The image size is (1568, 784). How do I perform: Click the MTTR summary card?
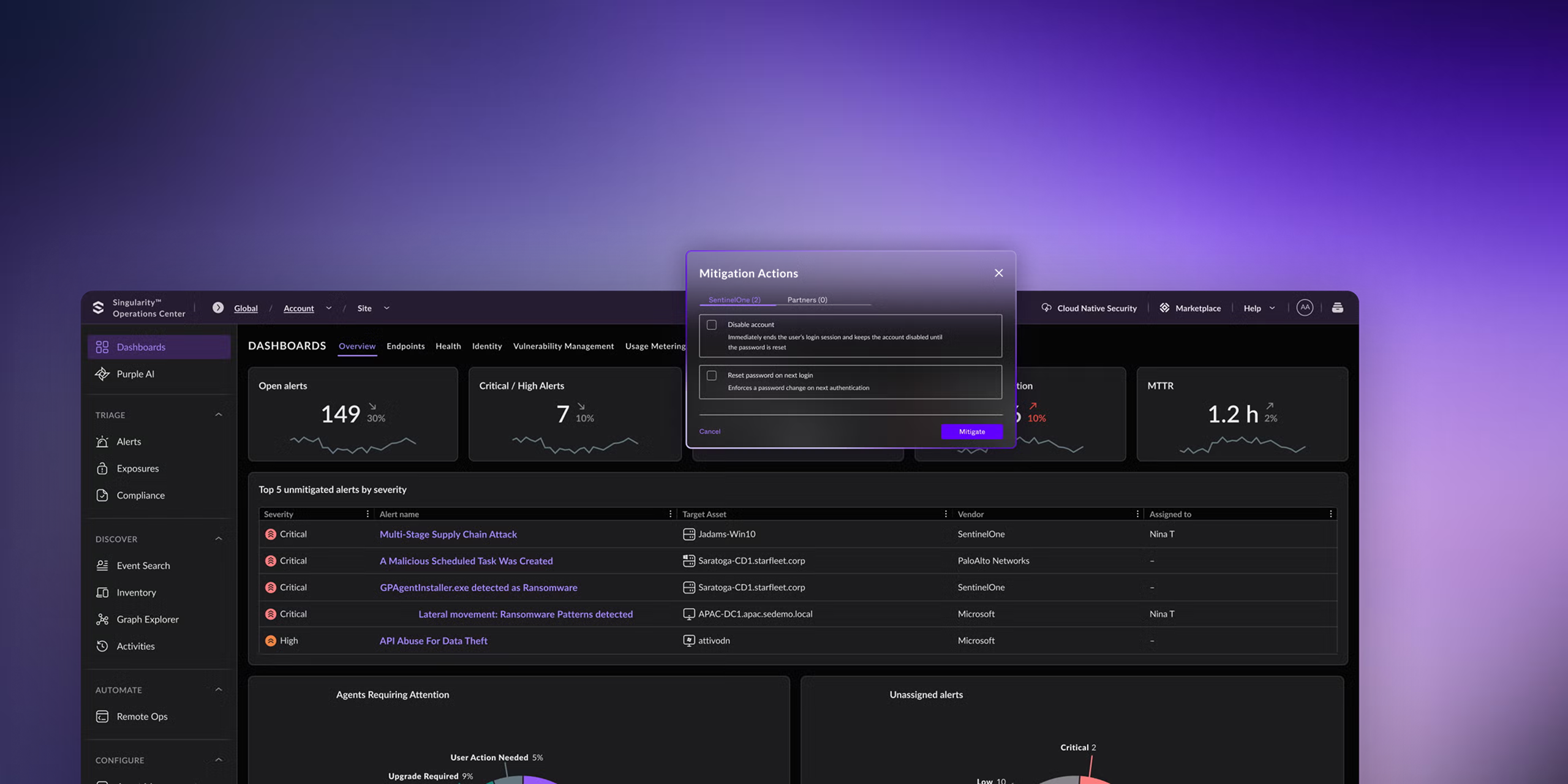tap(1242, 414)
